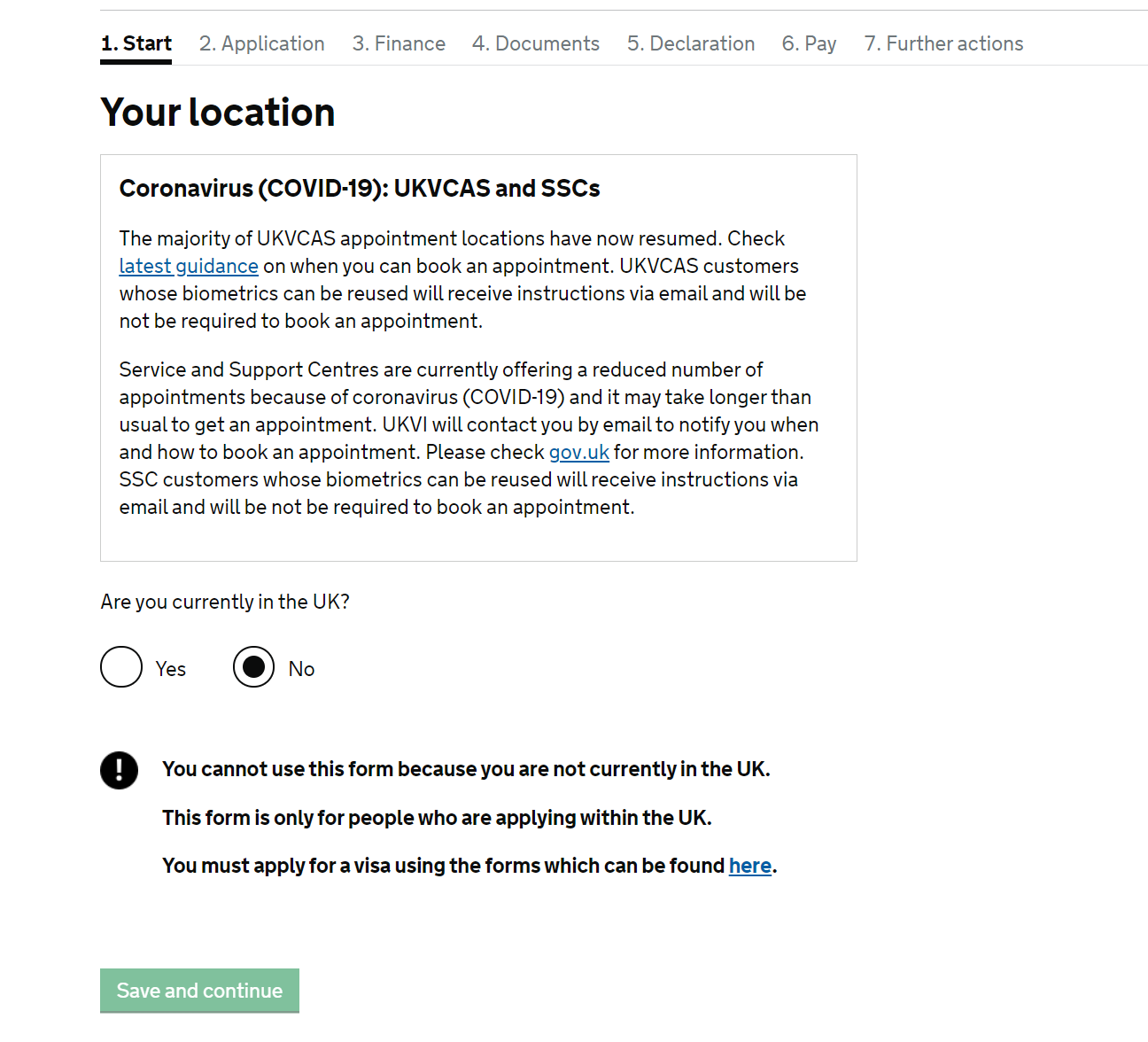
Task: Click the 'Coronavirus (COVID-19): UKVCAS and SSCs' heading
Action: coord(360,189)
